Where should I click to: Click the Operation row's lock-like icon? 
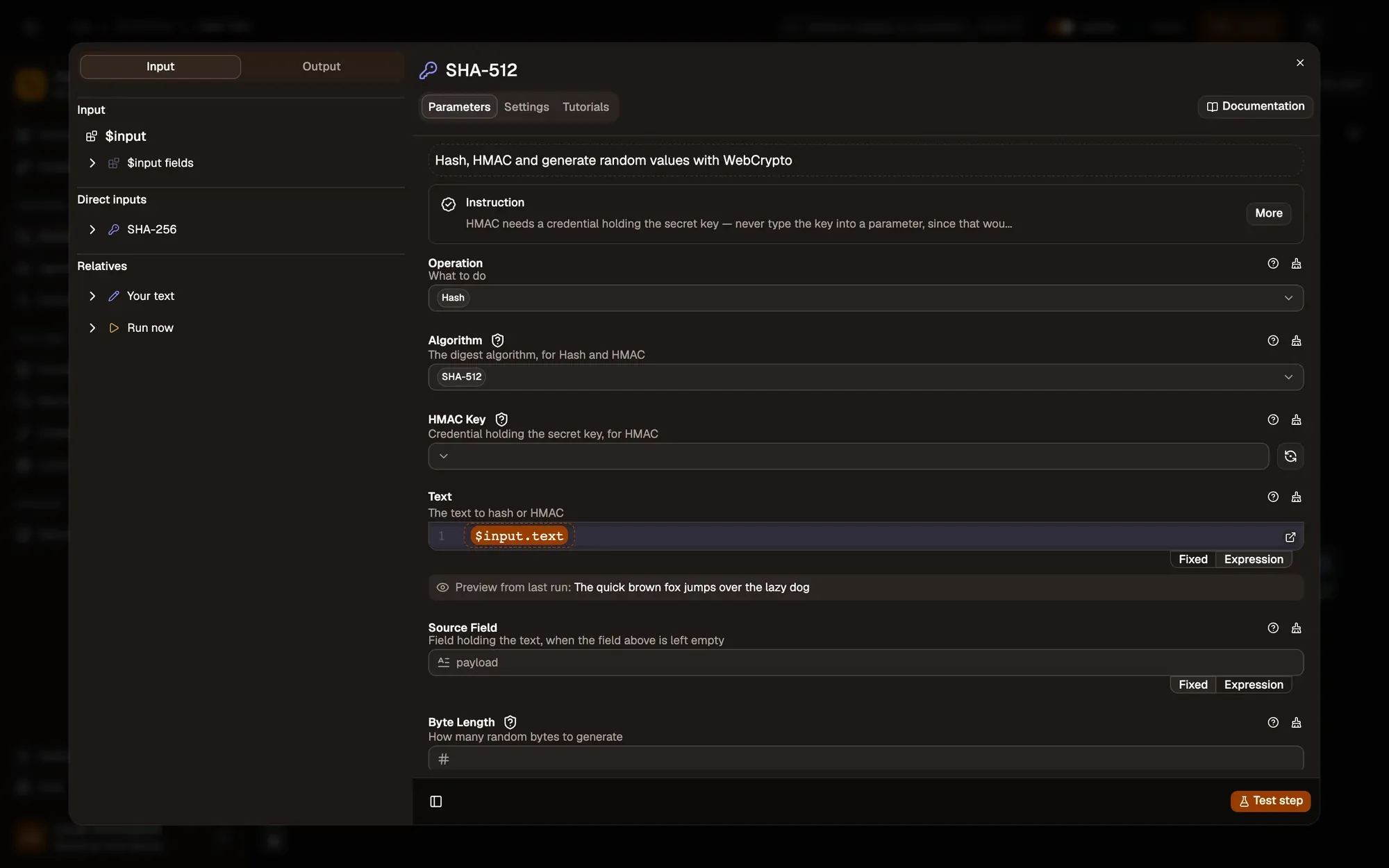[x=1296, y=263]
